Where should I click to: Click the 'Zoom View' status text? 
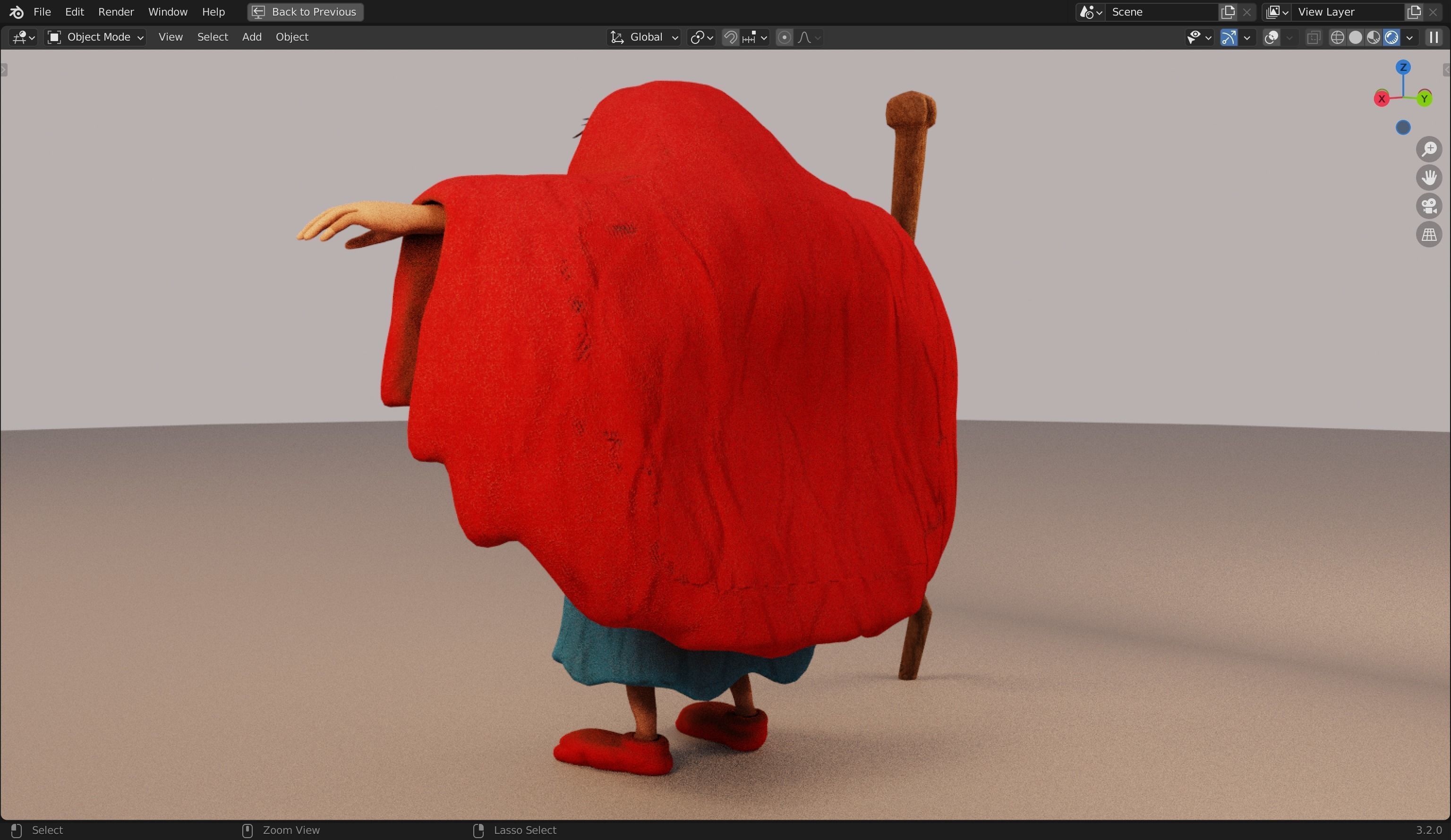[x=291, y=830]
